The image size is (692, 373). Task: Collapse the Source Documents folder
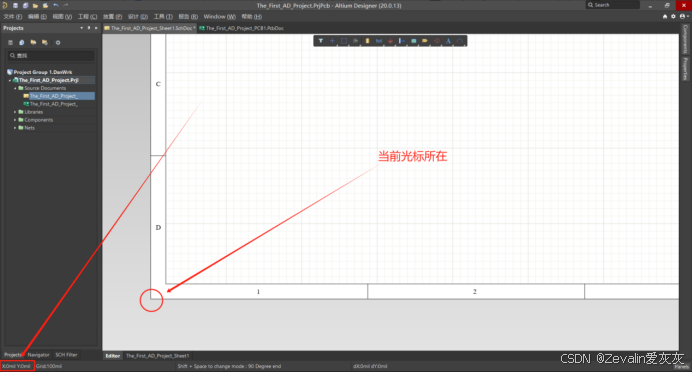pos(15,88)
